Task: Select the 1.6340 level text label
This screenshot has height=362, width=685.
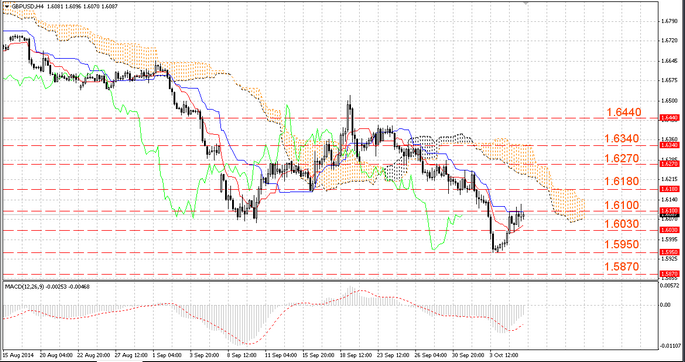Action: (x=622, y=139)
